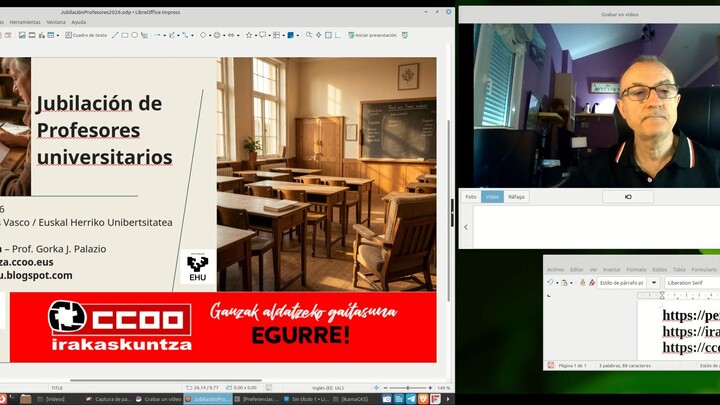Image resolution: width=720 pixels, height=405 pixels.
Task: Click the clone formatting icon in Writer
Action: pos(583,283)
